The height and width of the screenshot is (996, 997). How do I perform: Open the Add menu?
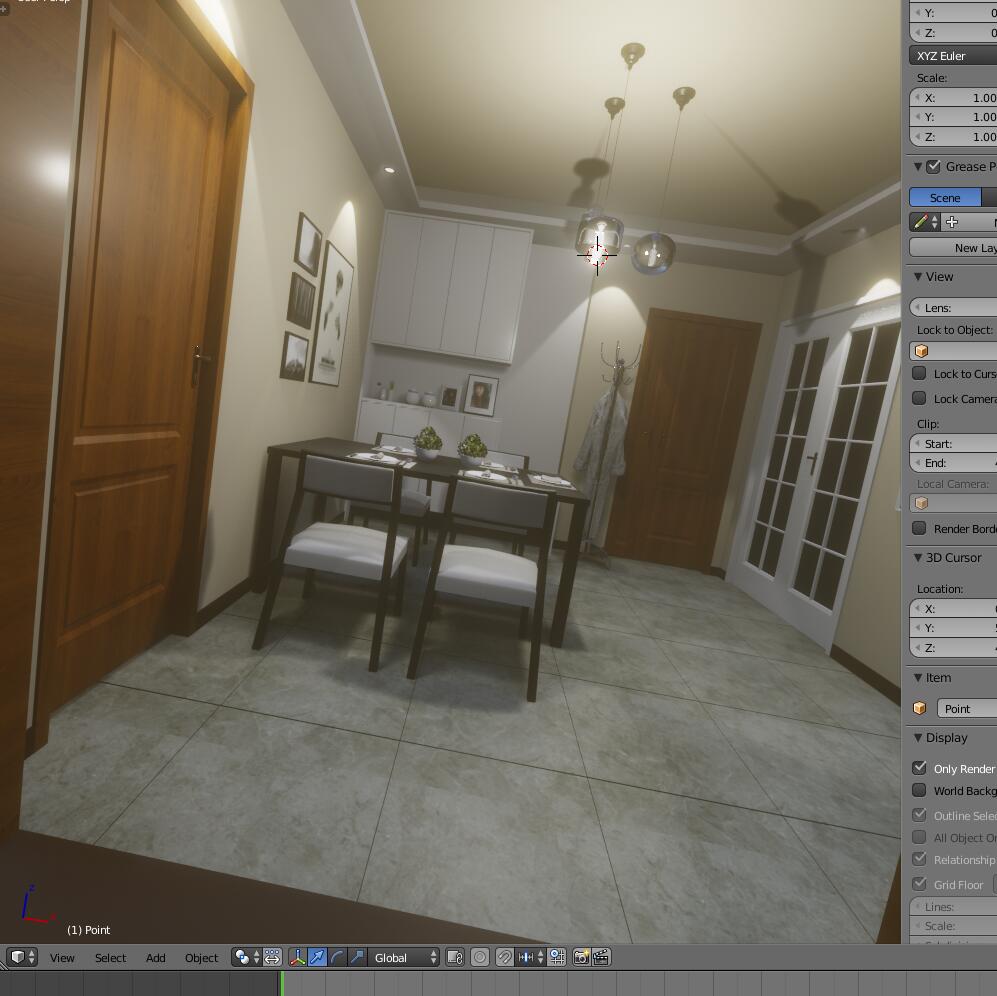pos(156,958)
